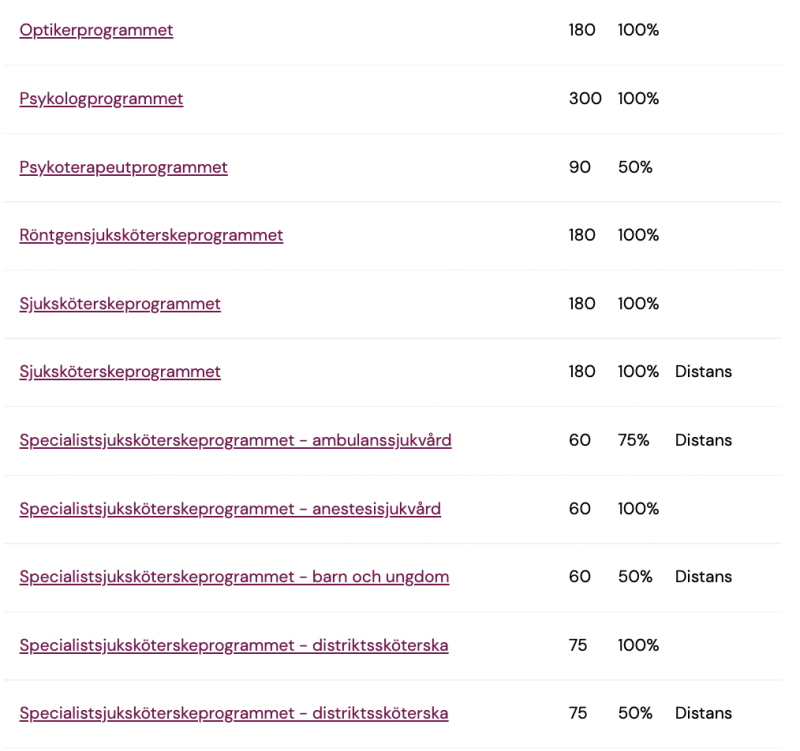Open Specialistsjuksköterskeprogrammet - anestesisjukvård link

click(x=230, y=509)
